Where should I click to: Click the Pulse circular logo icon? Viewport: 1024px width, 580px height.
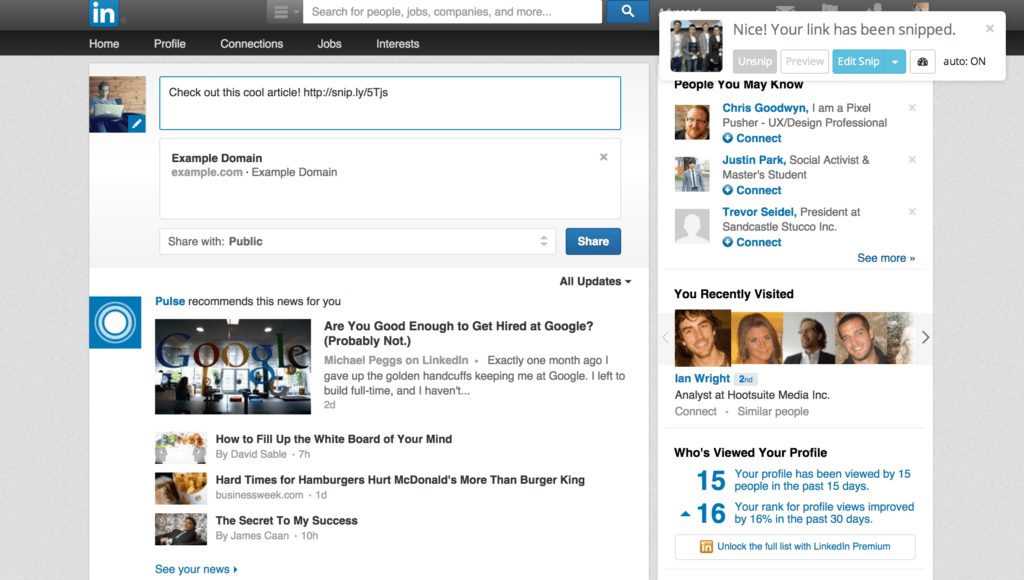[115, 322]
